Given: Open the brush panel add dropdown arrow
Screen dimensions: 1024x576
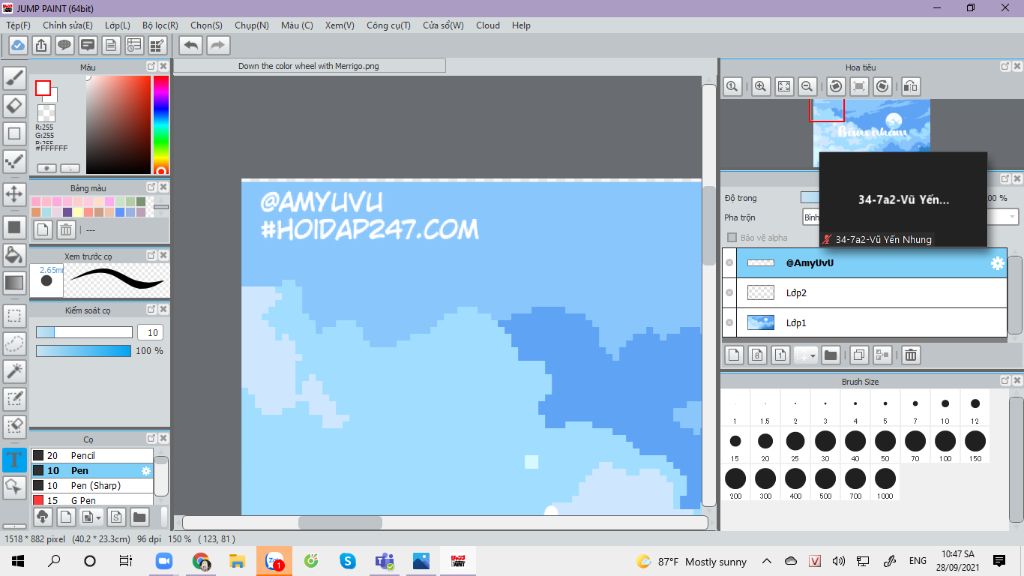Looking at the screenshot, I should click(x=98, y=518).
